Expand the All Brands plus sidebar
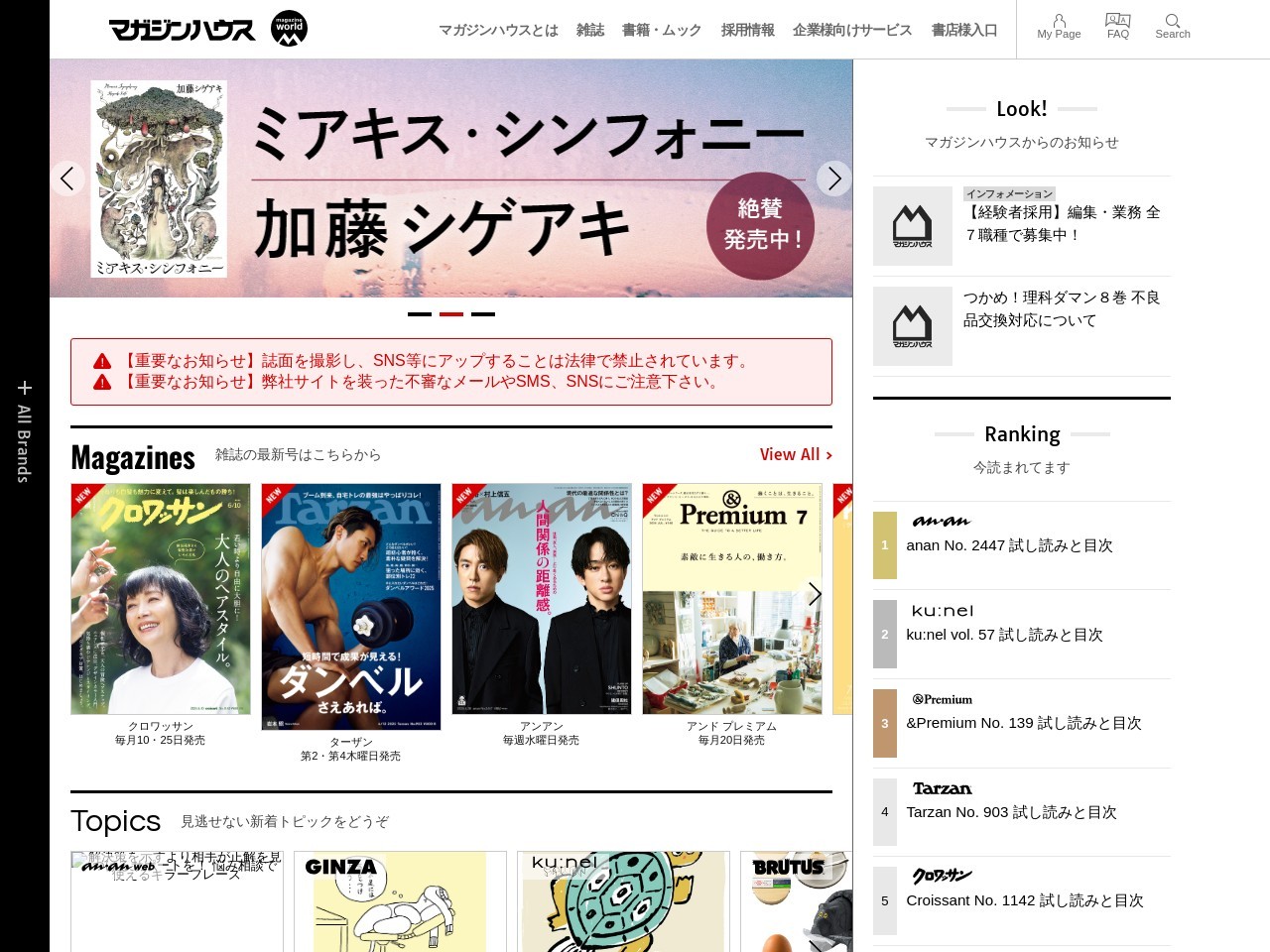 pos(25,431)
